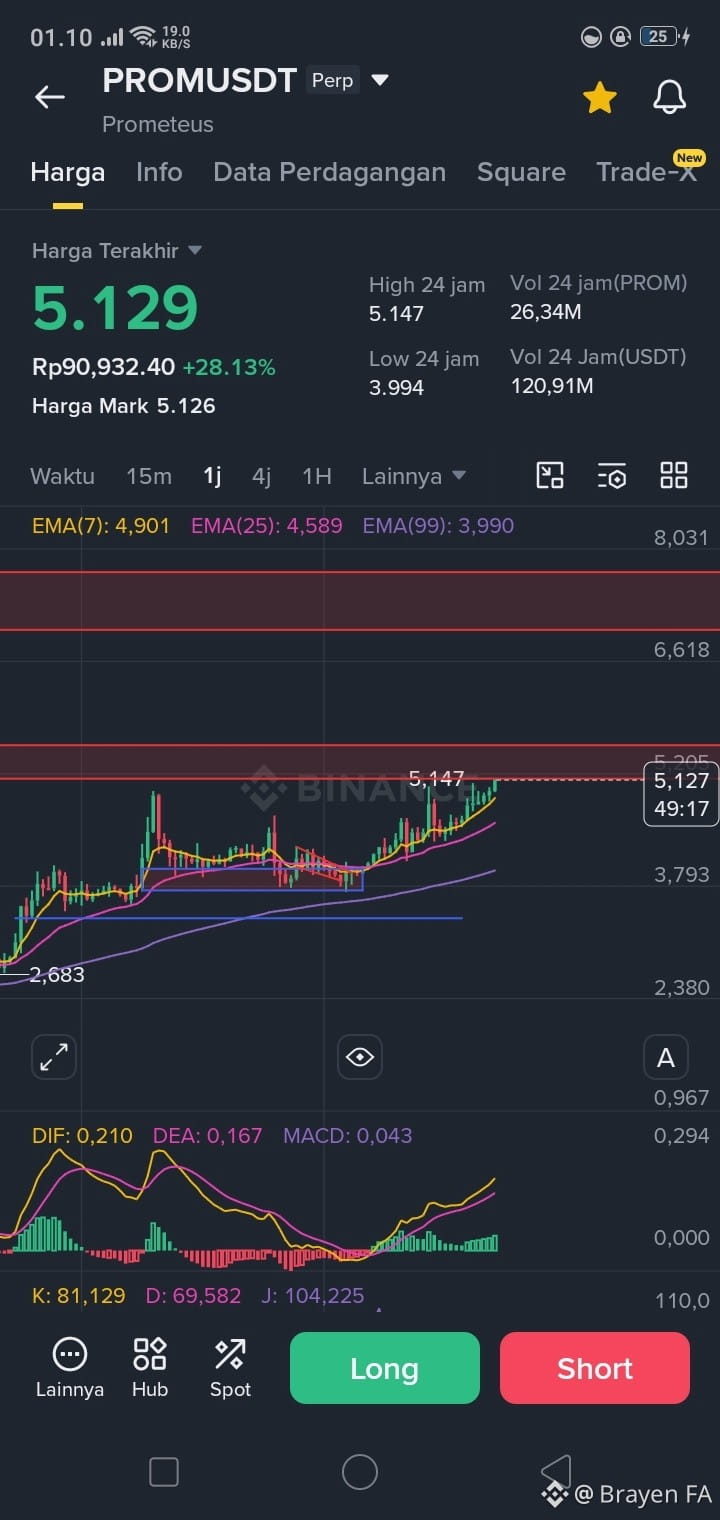The width and height of the screenshot is (720, 1520).
Task: Tap the Rp90,932.40 converted price
Action: coord(103,367)
